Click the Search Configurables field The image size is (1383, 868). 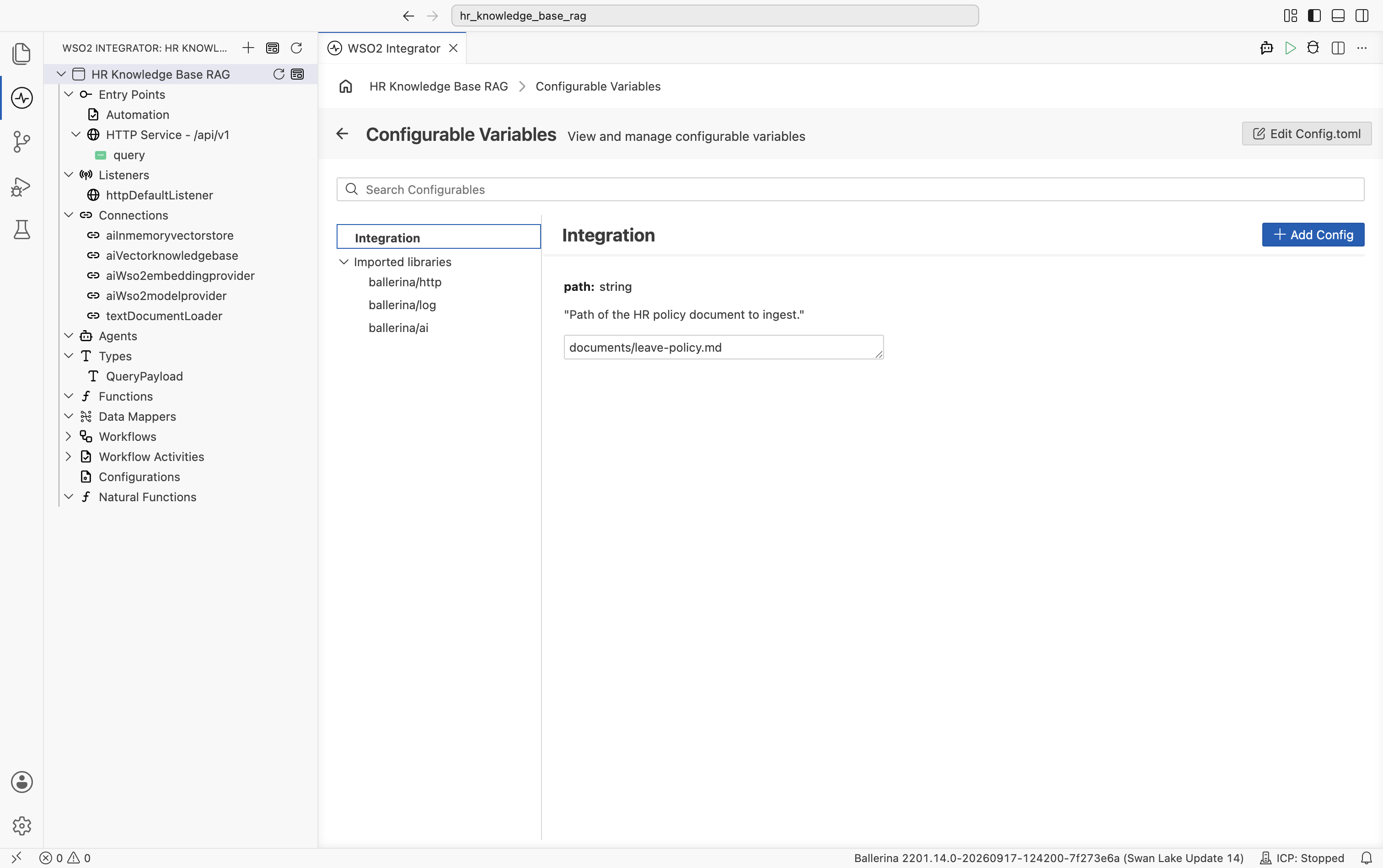pos(850,189)
